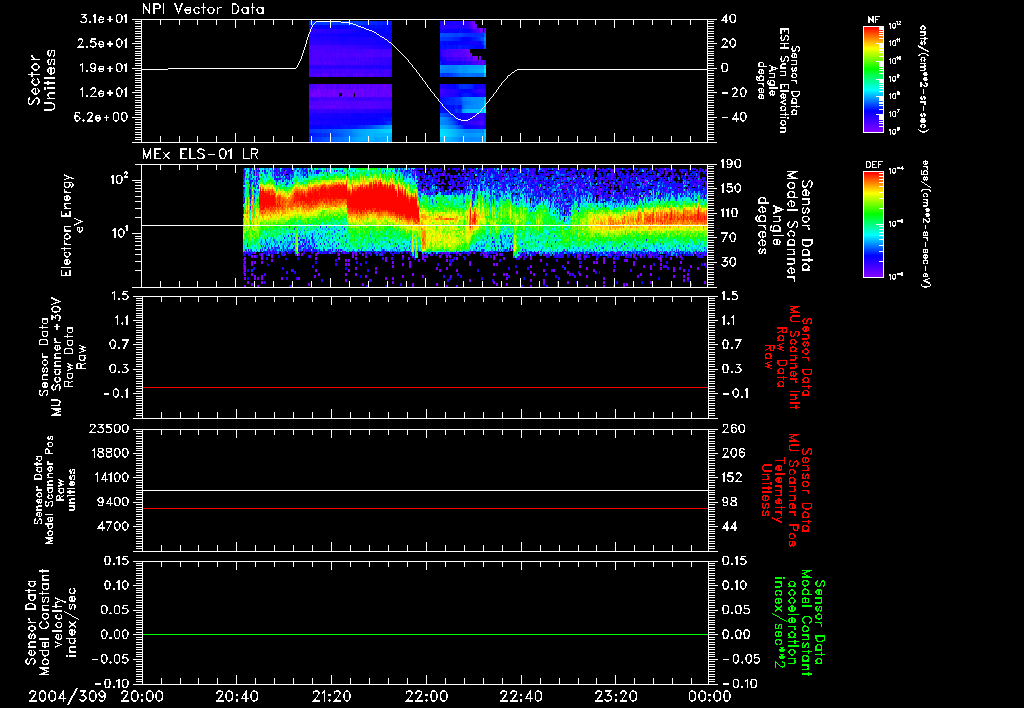Click the 'Sector Unitless' axis label
1024x708 pixels.
click(x=42, y=80)
